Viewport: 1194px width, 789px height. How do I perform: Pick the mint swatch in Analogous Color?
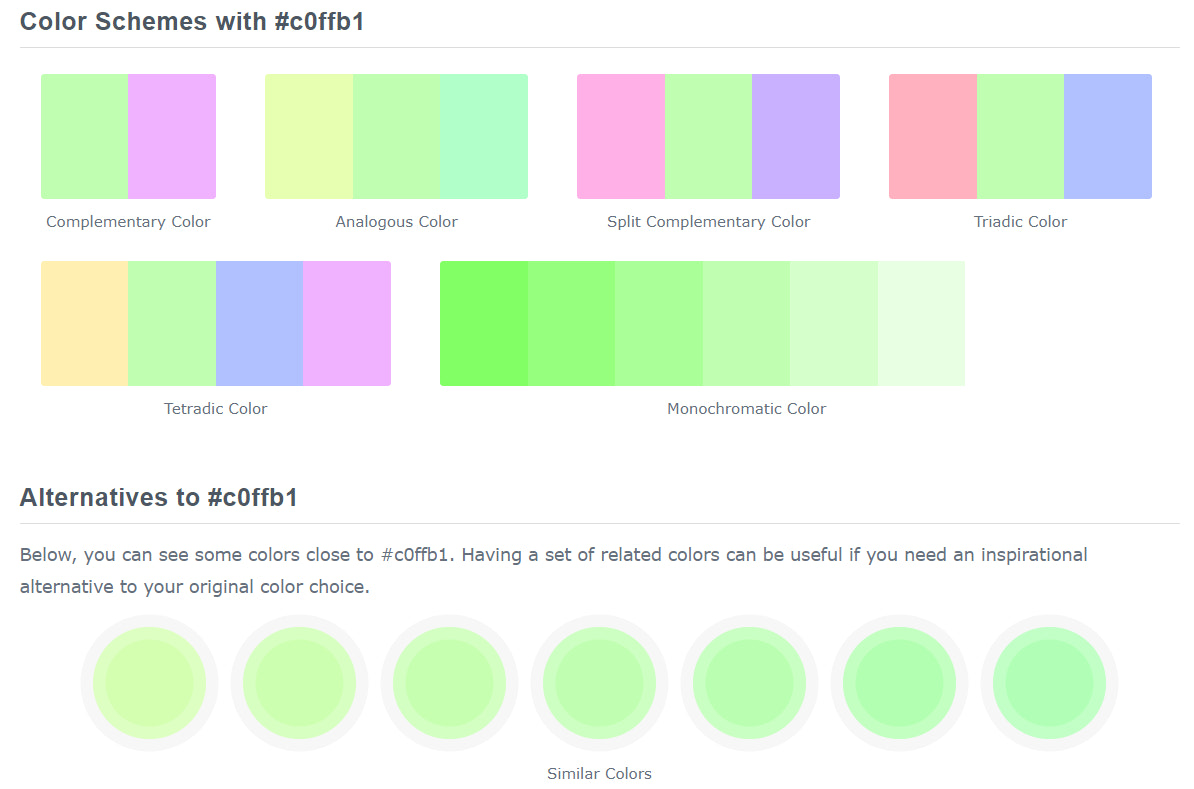pos(484,136)
